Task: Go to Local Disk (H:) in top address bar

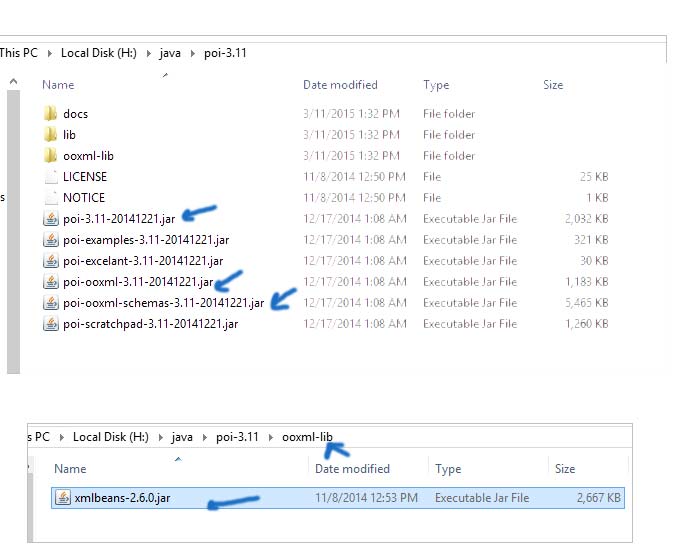Action: point(99,53)
